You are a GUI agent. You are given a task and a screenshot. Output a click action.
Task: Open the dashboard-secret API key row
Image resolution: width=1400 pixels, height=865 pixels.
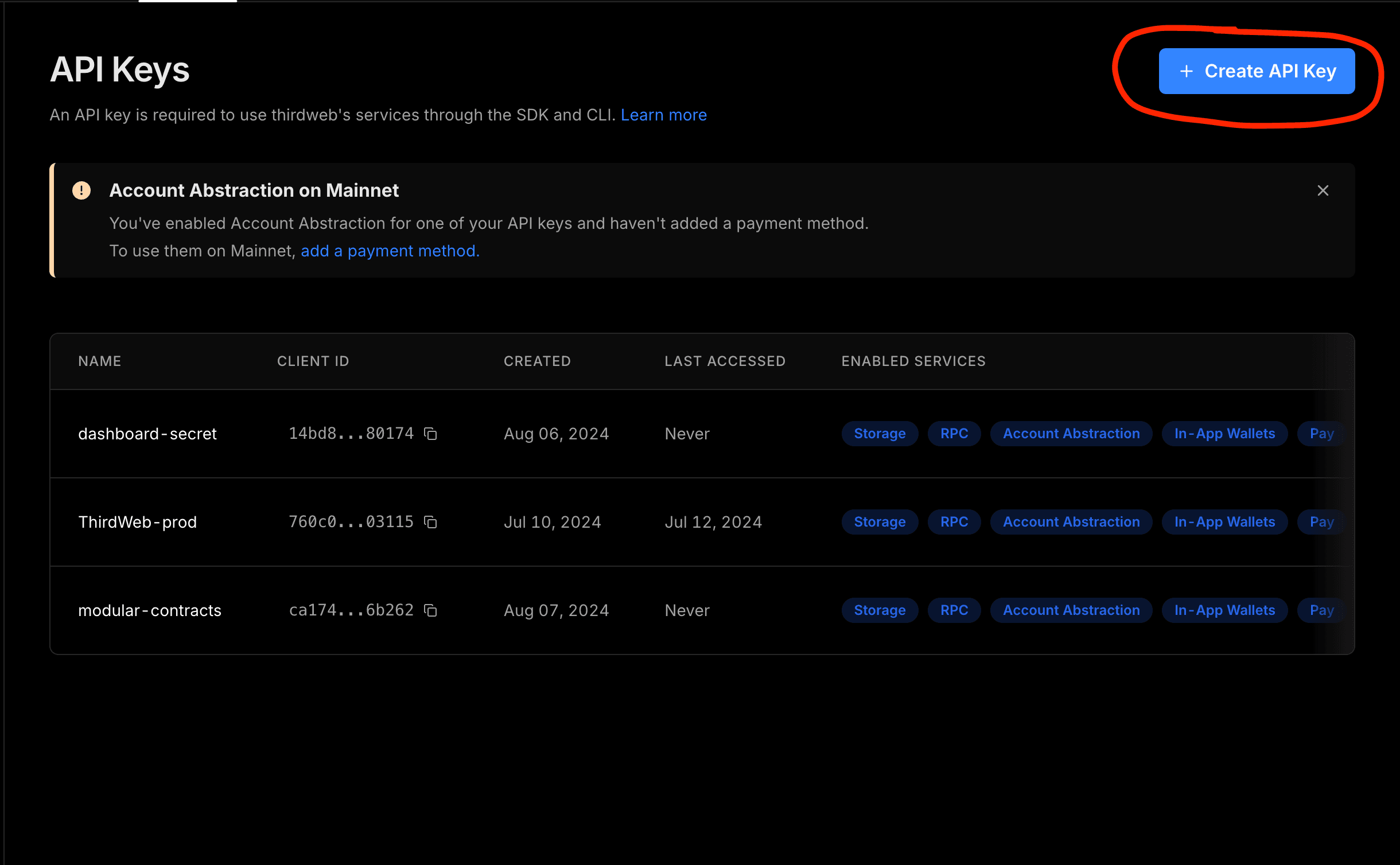coord(147,434)
